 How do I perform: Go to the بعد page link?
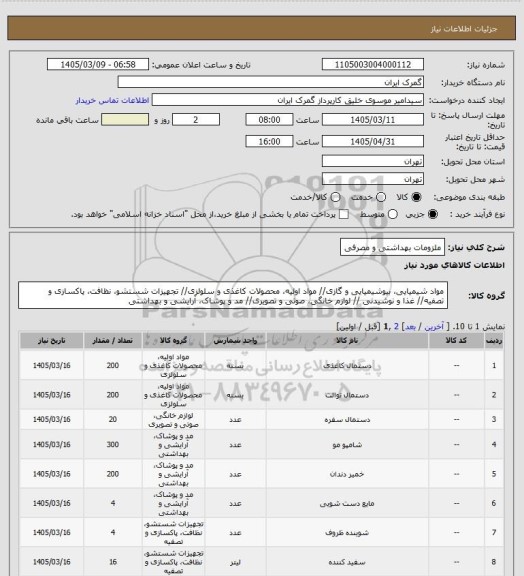pos(410,327)
